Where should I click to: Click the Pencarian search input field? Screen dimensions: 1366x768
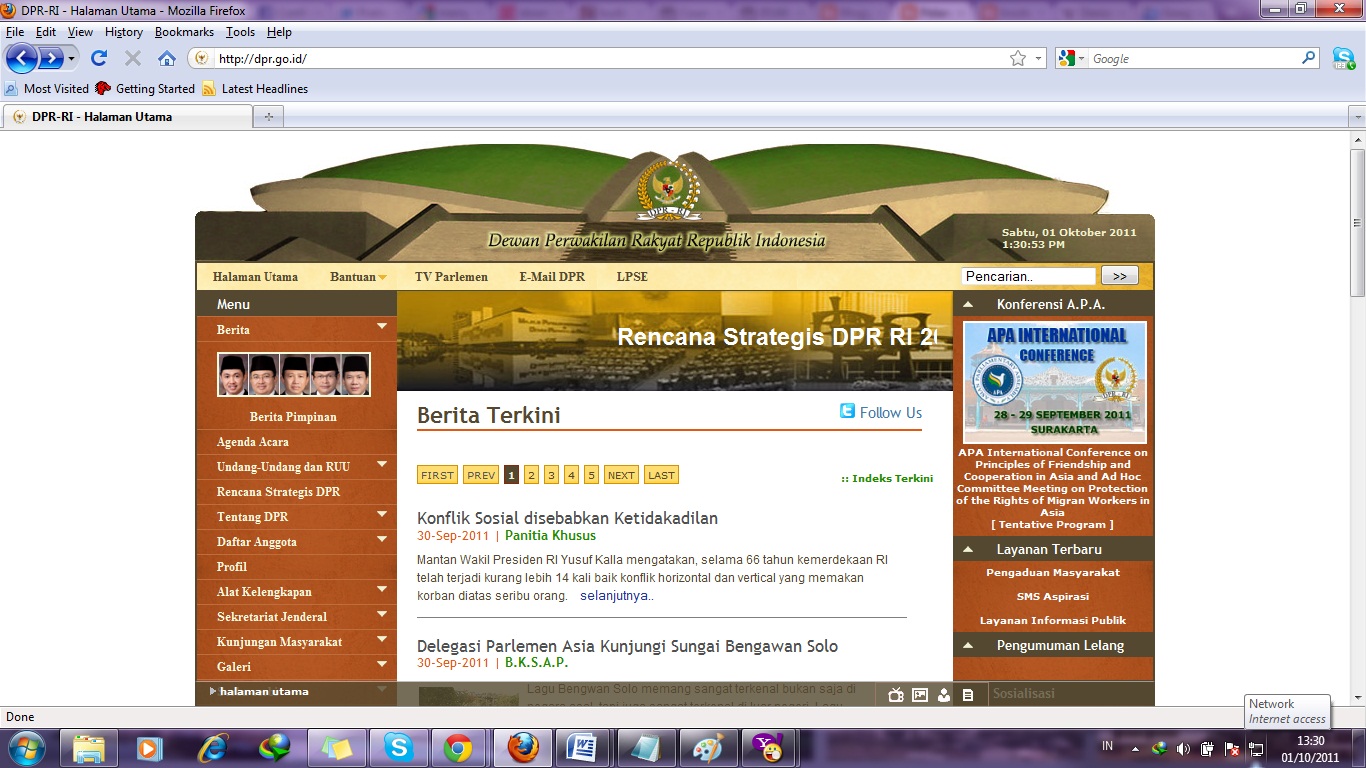(x=1029, y=276)
